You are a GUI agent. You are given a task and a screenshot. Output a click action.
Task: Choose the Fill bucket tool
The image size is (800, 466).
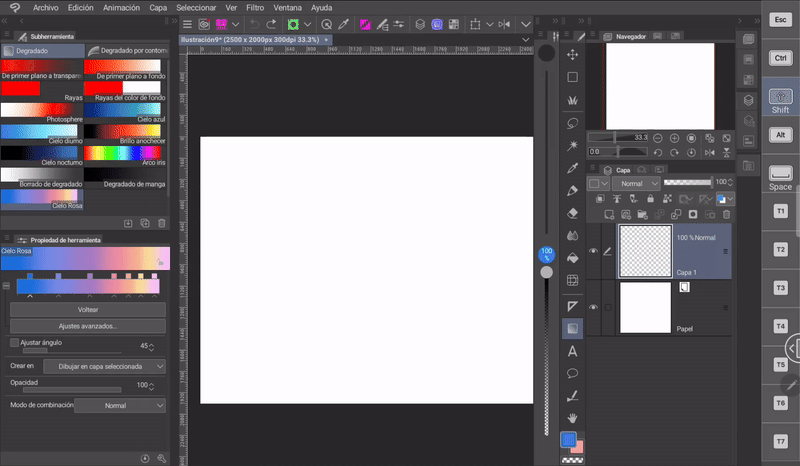pos(573,259)
